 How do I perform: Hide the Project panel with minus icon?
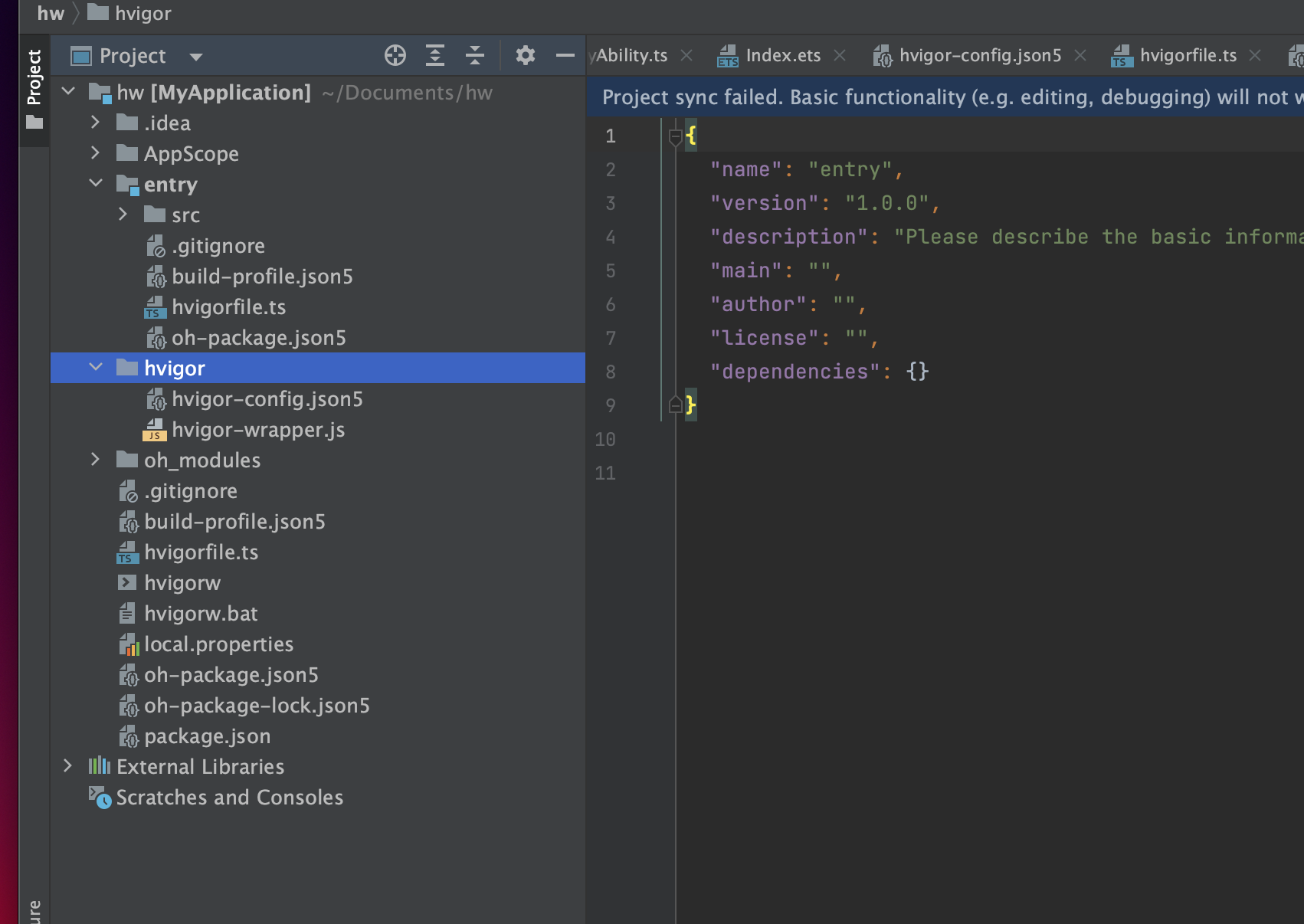(x=565, y=55)
